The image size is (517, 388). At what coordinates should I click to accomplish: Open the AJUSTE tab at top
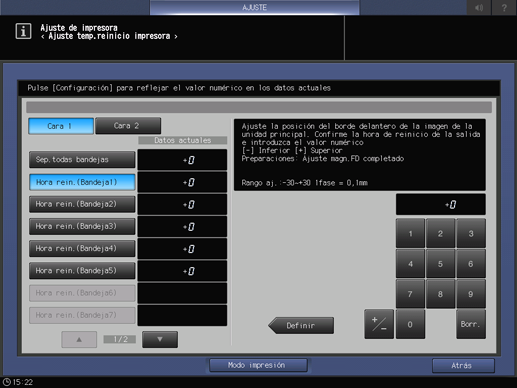pos(254,7)
